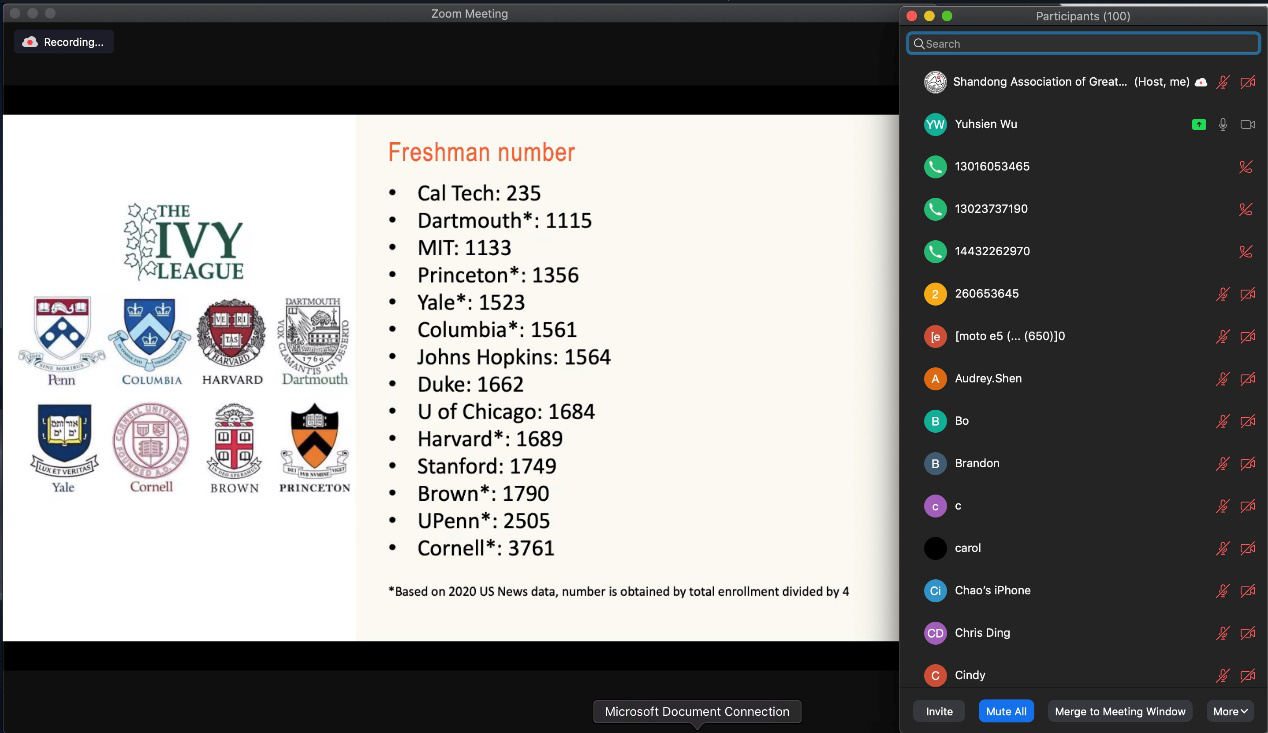
Task: Click cloud recording icon beside host name
Action: pyautogui.click(x=1200, y=82)
